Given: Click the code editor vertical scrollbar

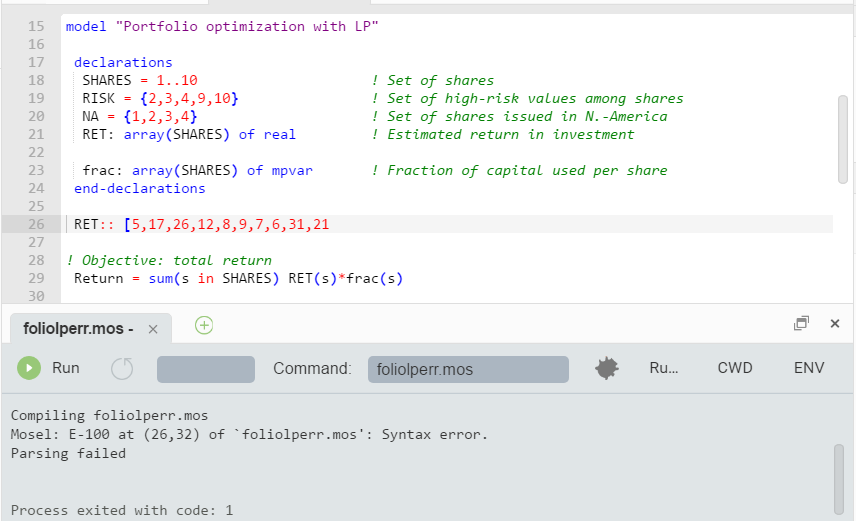Looking at the screenshot, I should [x=843, y=139].
